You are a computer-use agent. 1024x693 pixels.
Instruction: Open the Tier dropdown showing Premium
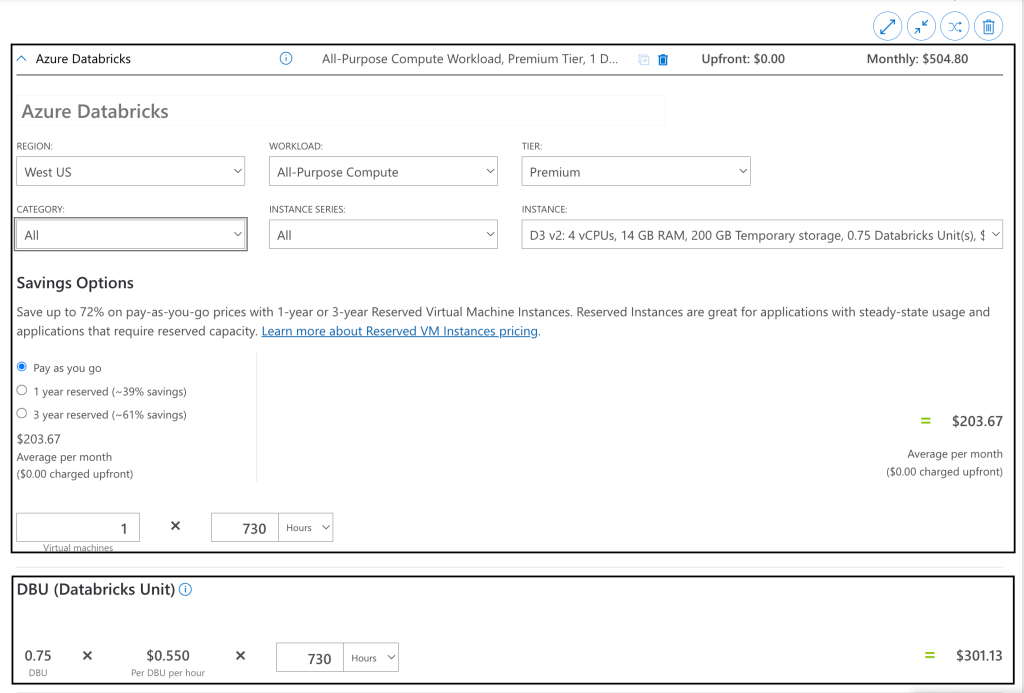(x=635, y=172)
